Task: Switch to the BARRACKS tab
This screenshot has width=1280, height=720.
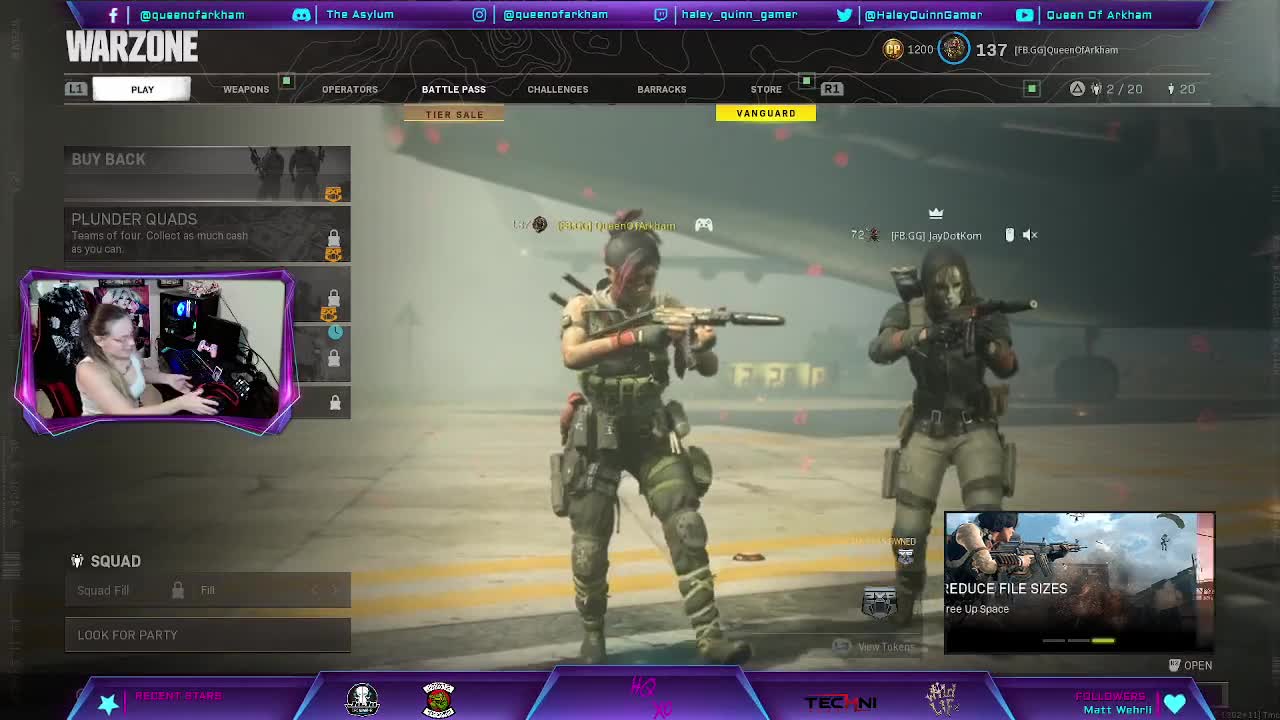Action: coord(662,89)
